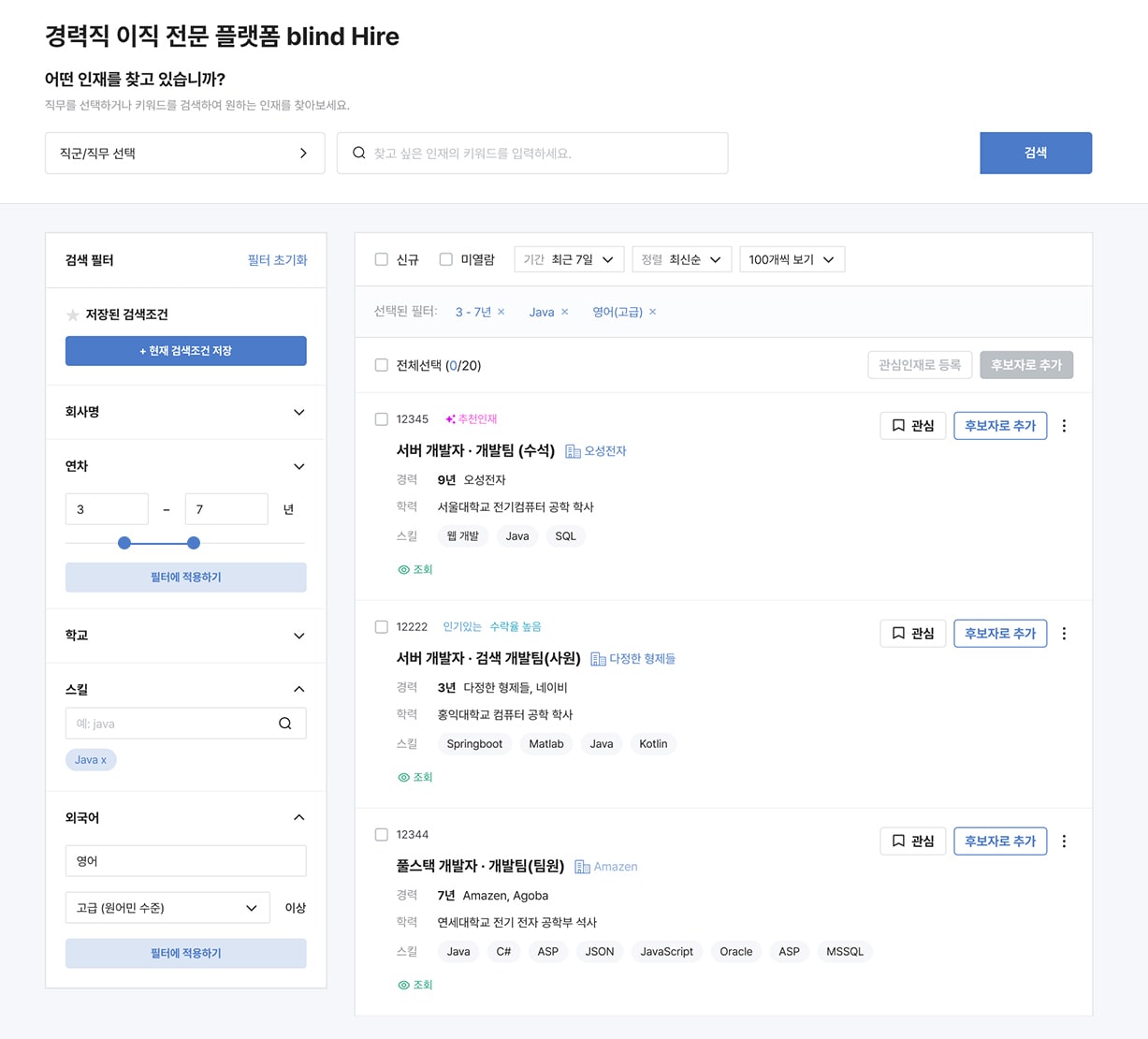Select the checkbox for candidate 12222

381,627
